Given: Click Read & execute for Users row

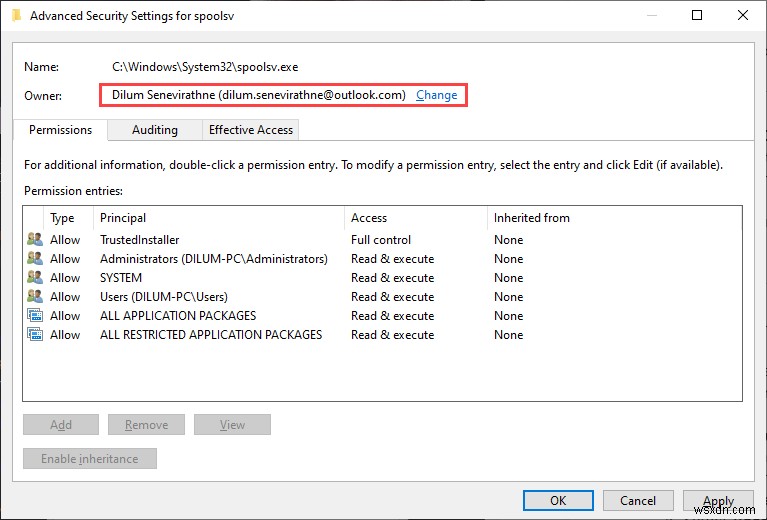Looking at the screenshot, I should 392,297.
